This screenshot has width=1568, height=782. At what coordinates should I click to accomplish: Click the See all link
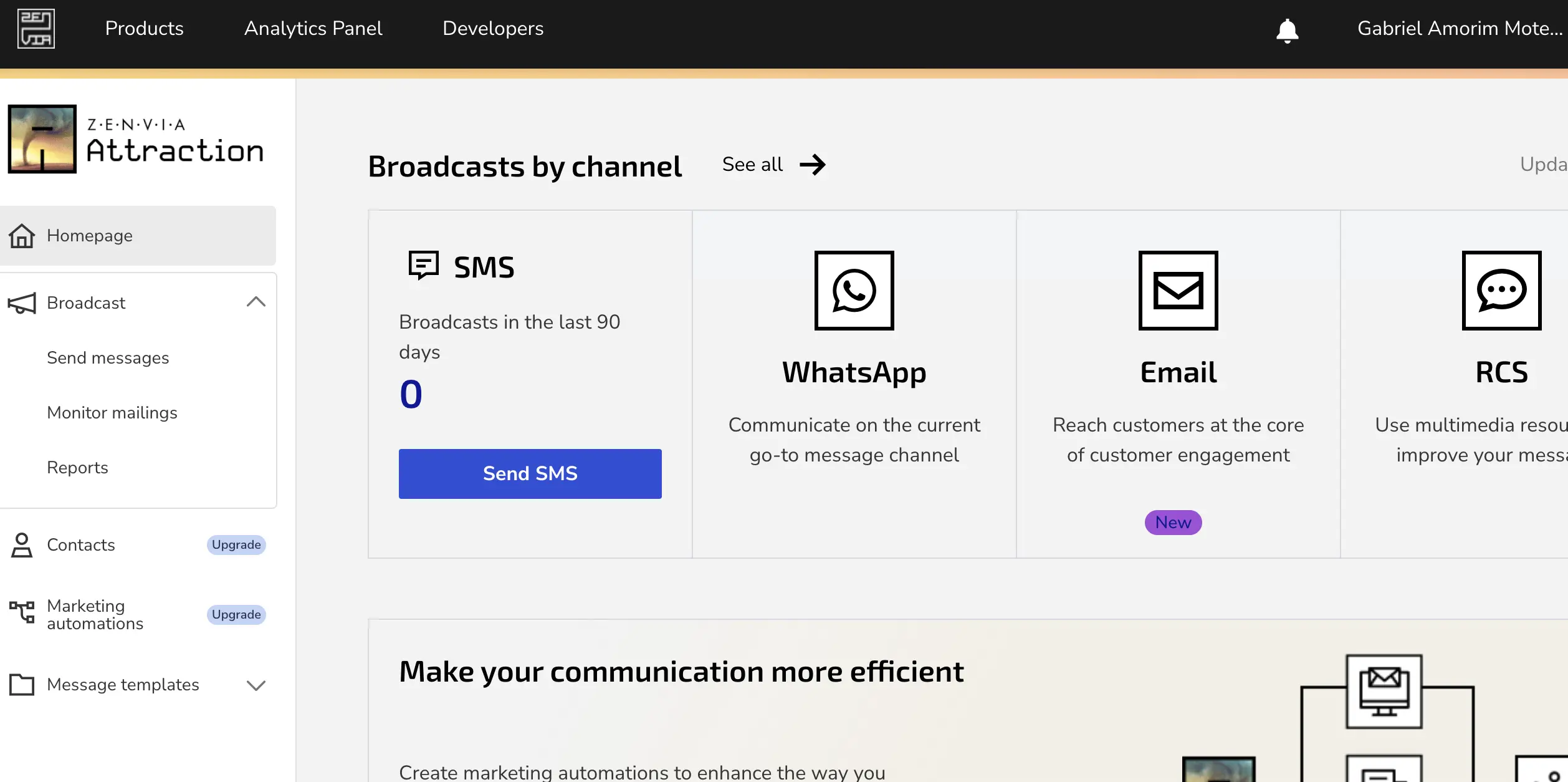click(752, 165)
